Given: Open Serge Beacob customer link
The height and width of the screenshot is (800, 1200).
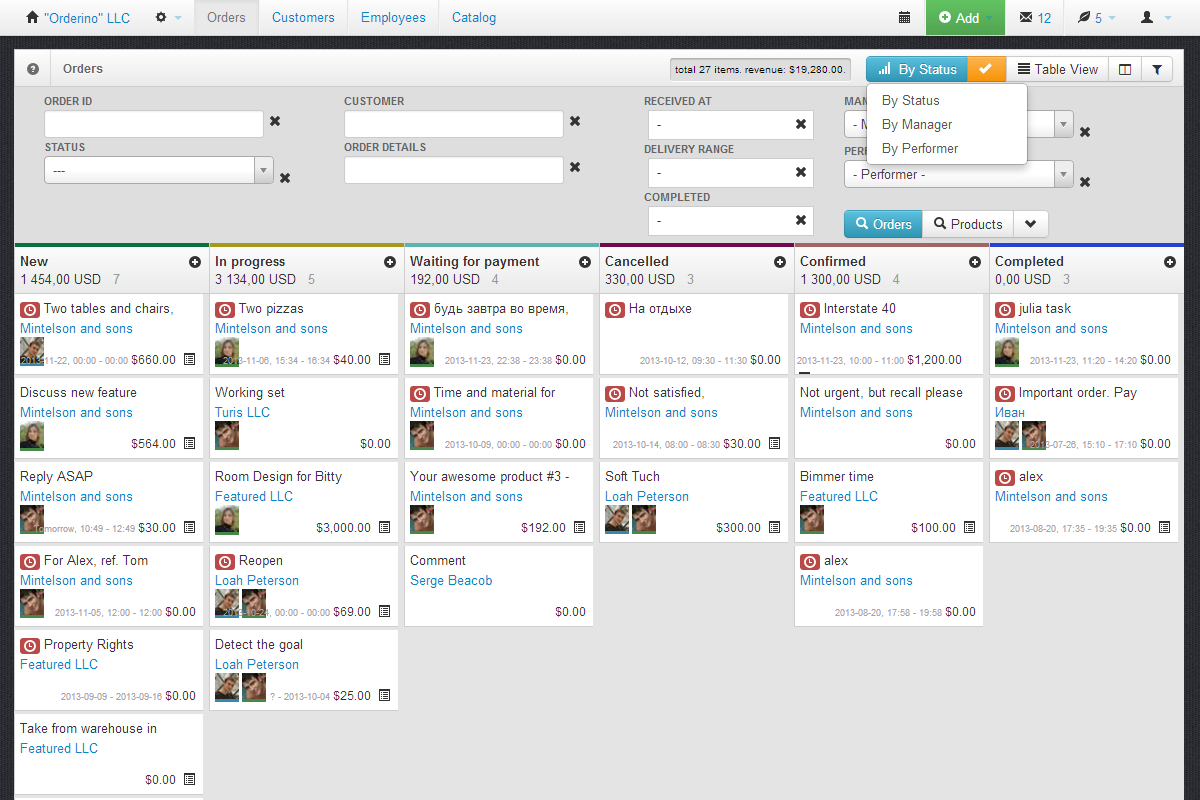Looking at the screenshot, I should tap(451, 580).
